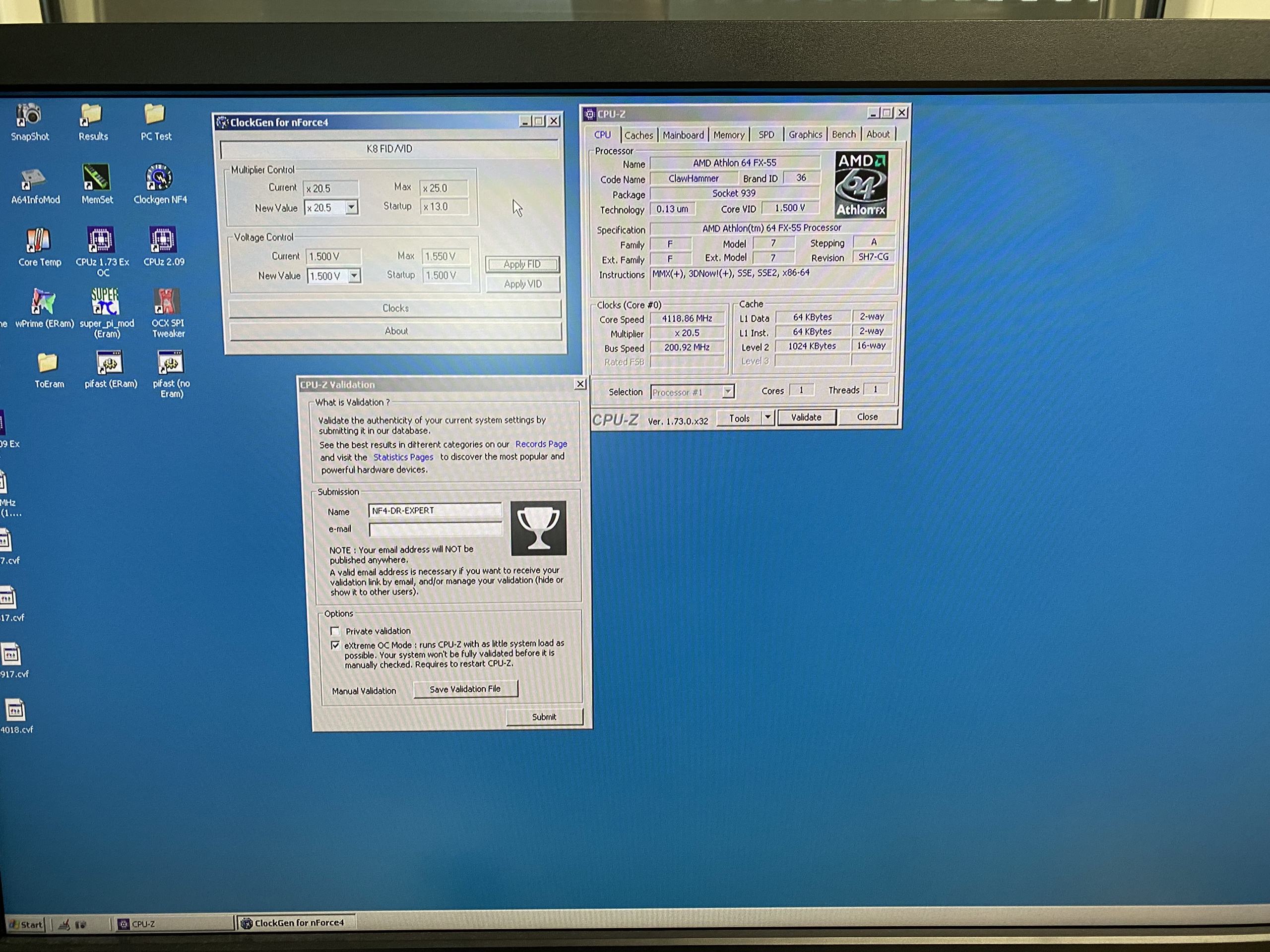Click the Apply FID button
The height and width of the screenshot is (952, 1270).
click(522, 264)
